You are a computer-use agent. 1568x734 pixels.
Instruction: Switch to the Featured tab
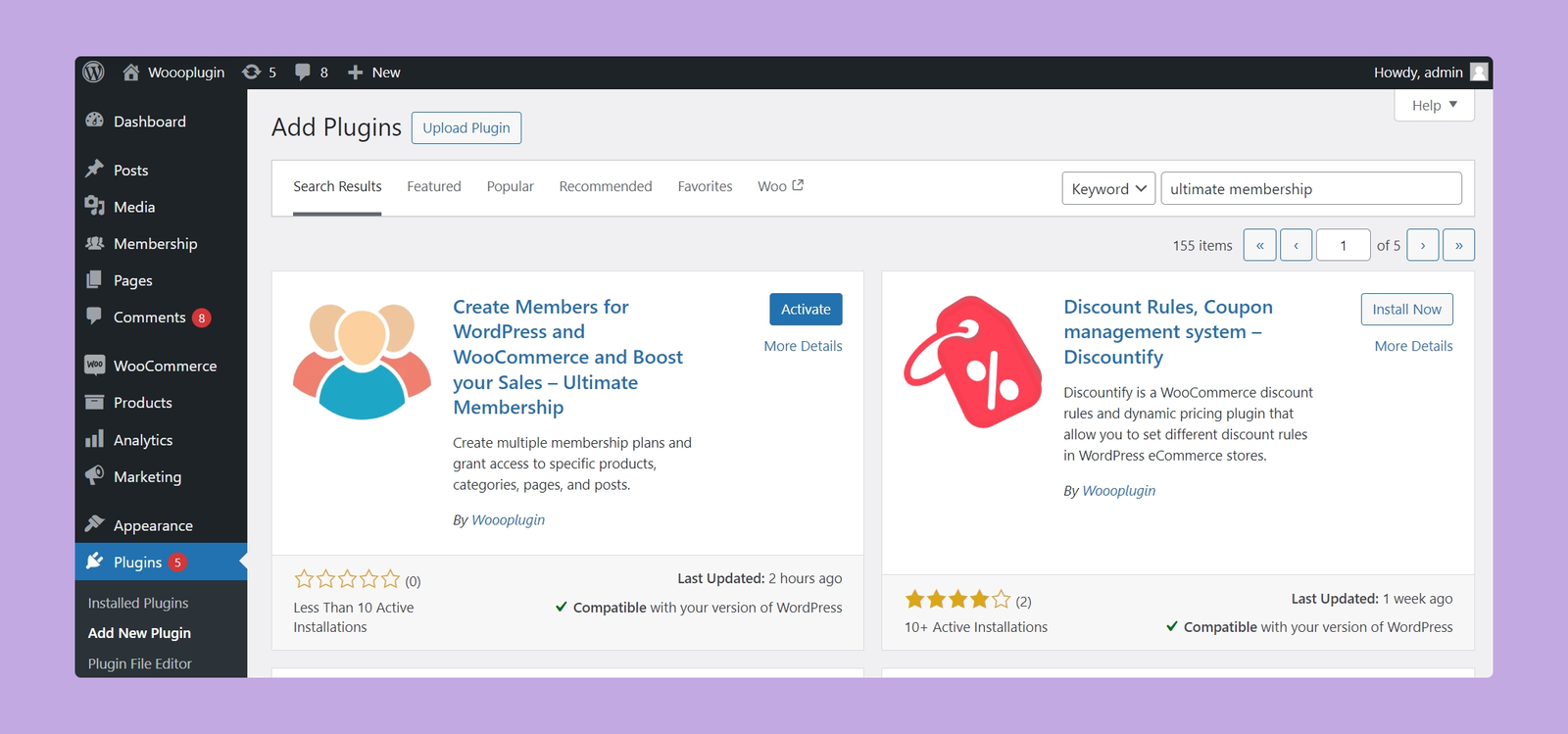[434, 186]
